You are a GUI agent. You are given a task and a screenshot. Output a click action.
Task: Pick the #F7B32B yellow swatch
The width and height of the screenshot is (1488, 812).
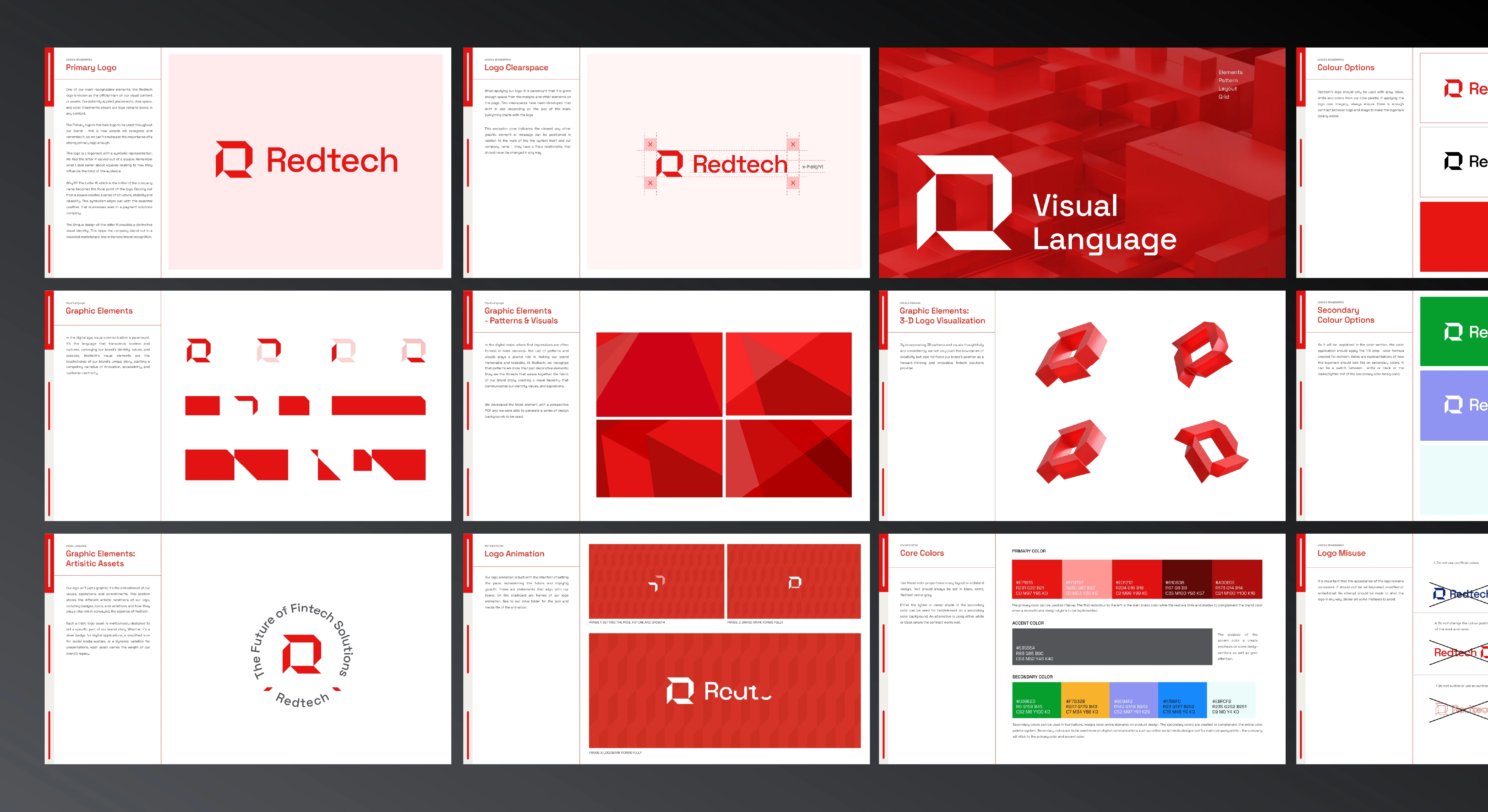(x=1085, y=700)
